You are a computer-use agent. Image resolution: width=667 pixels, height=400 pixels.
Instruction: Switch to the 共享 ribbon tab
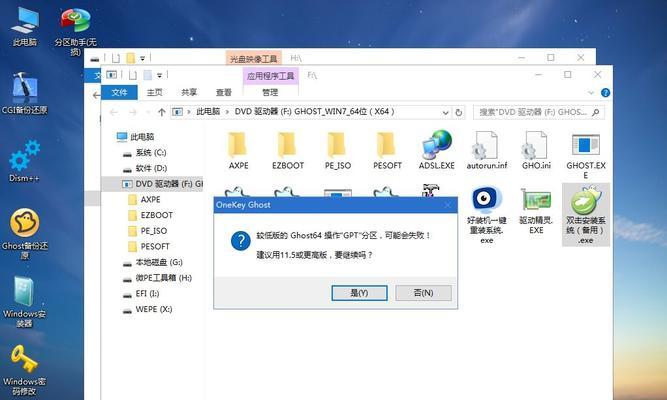(189, 92)
